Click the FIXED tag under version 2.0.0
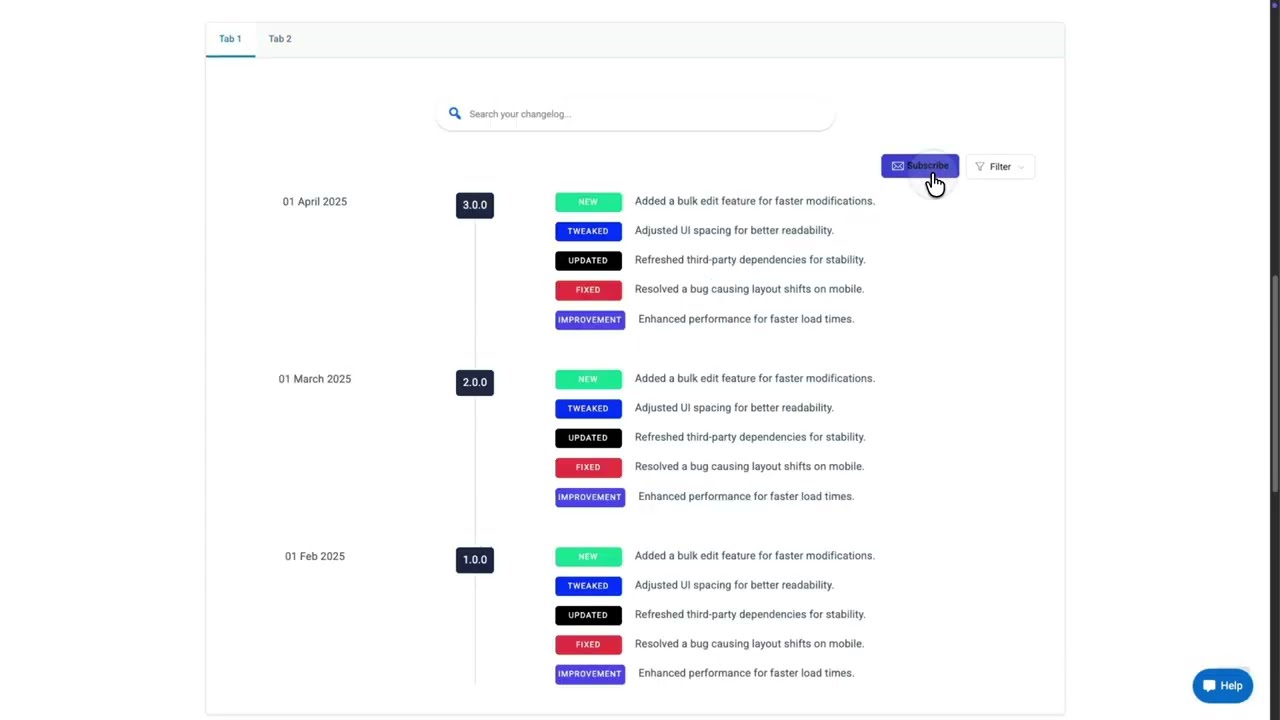 588,467
